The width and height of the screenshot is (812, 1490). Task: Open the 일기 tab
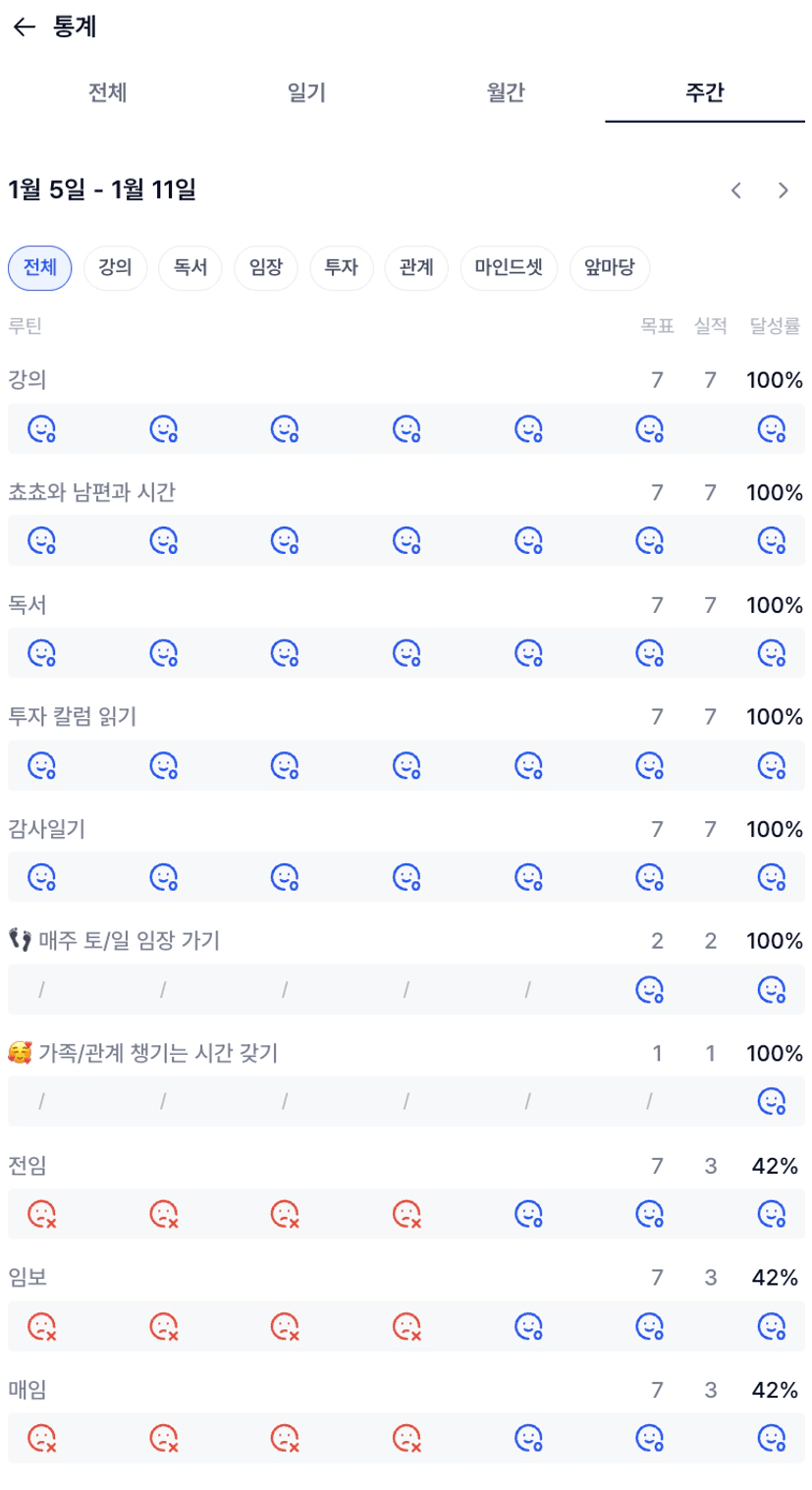pos(306,93)
